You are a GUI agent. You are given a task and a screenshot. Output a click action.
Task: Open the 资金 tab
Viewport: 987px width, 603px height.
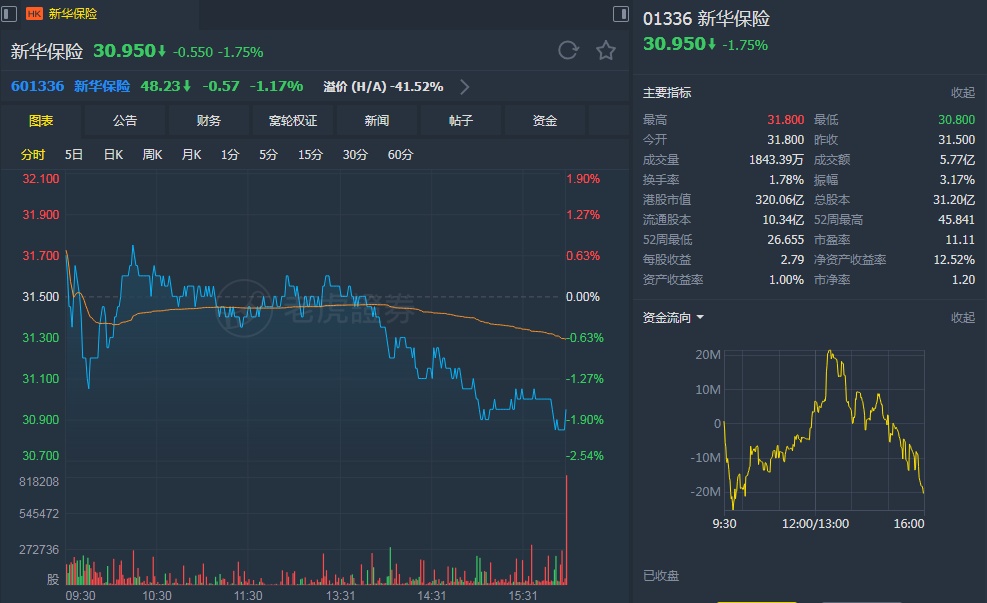(545, 121)
